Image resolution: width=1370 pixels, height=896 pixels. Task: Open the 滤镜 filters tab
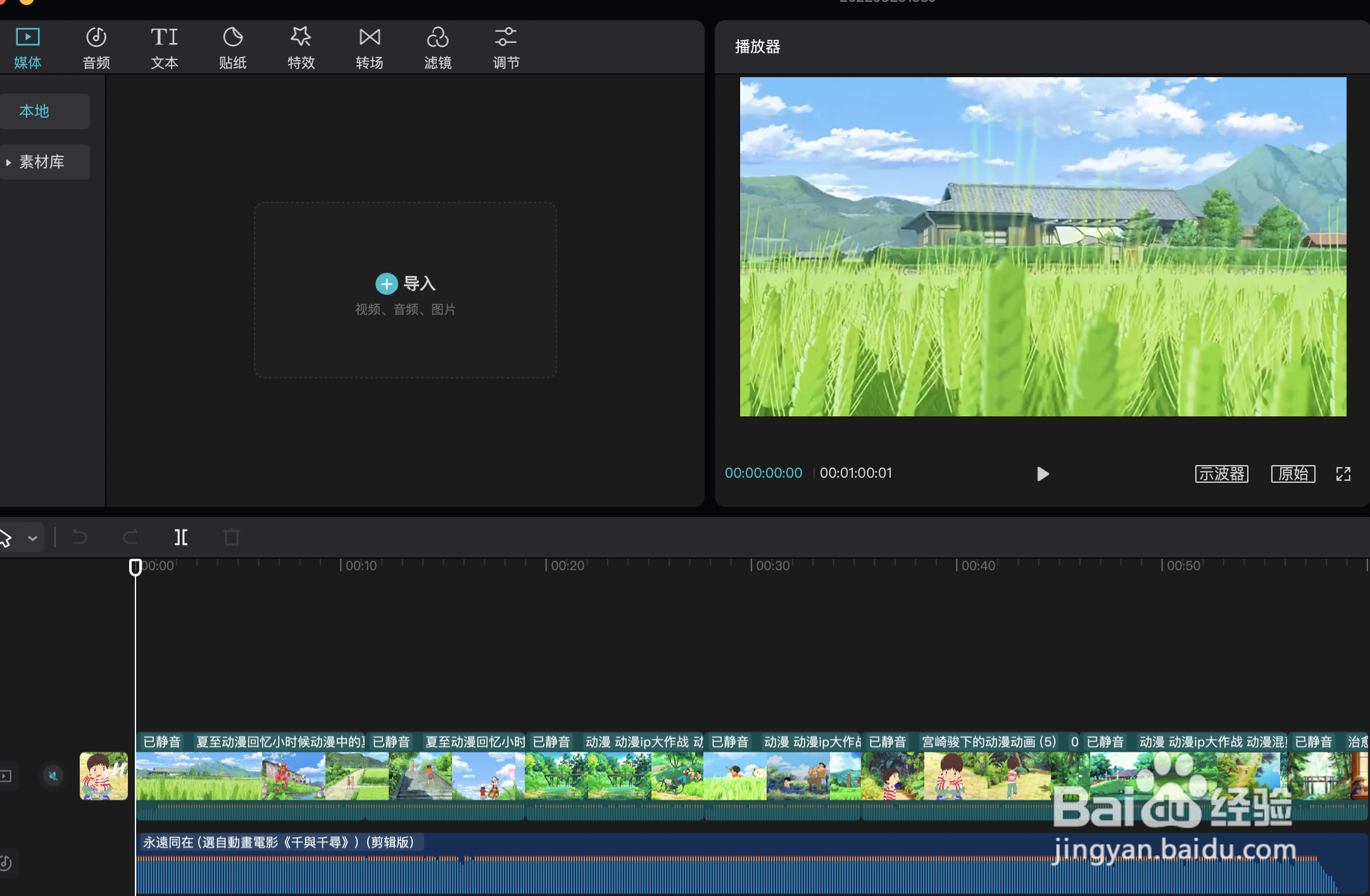coord(438,48)
